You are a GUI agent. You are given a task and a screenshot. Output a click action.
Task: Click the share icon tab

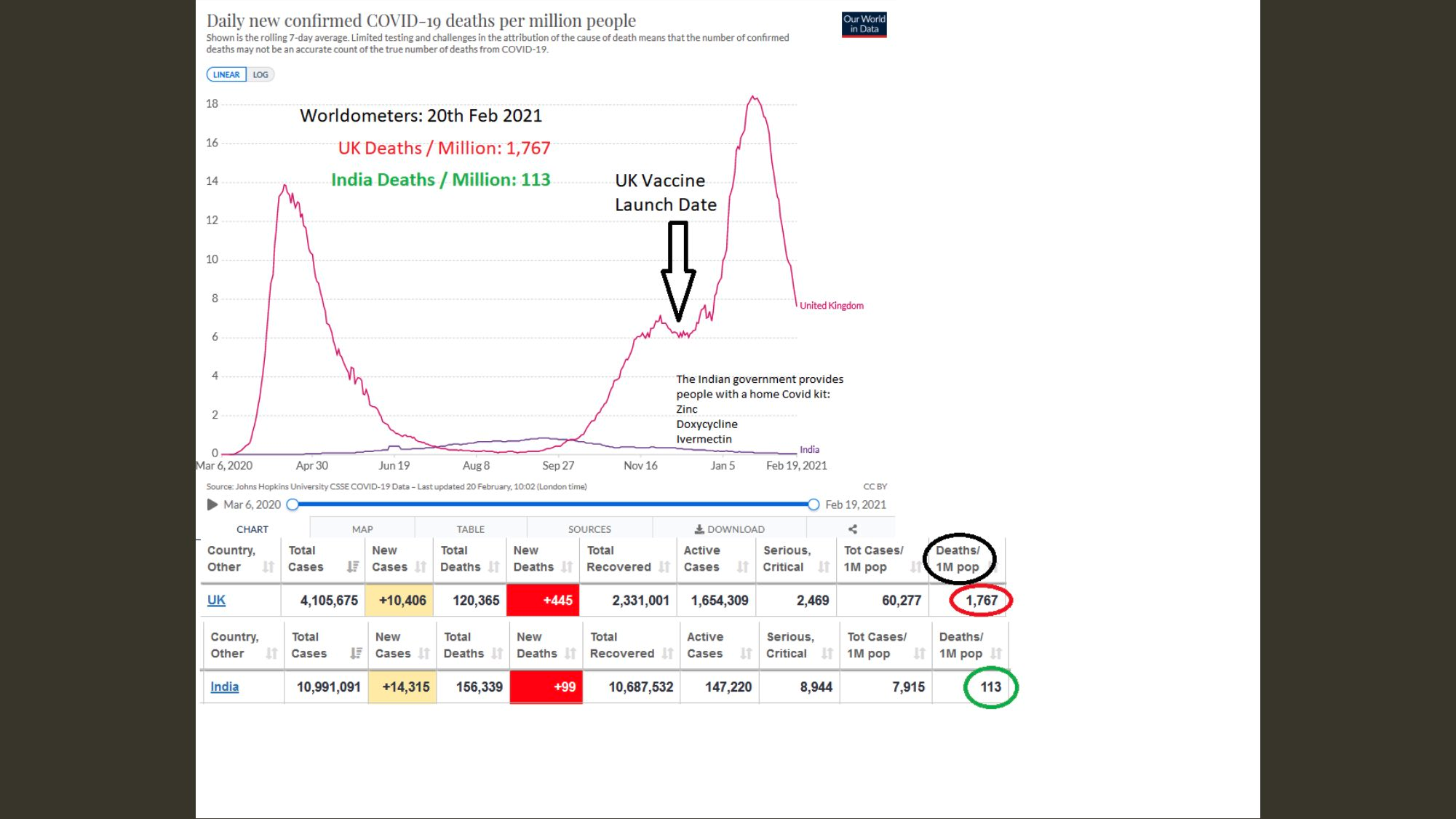tap(852, 529)
